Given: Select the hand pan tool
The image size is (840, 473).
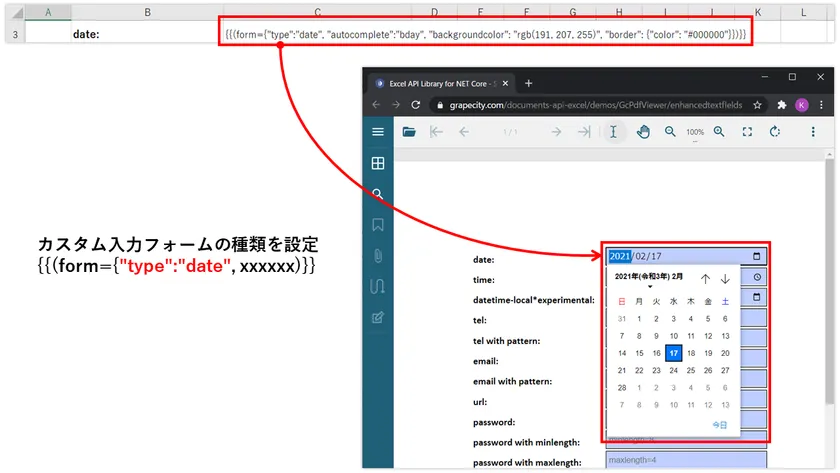Looking at the screenshot, I should point(643,131).
